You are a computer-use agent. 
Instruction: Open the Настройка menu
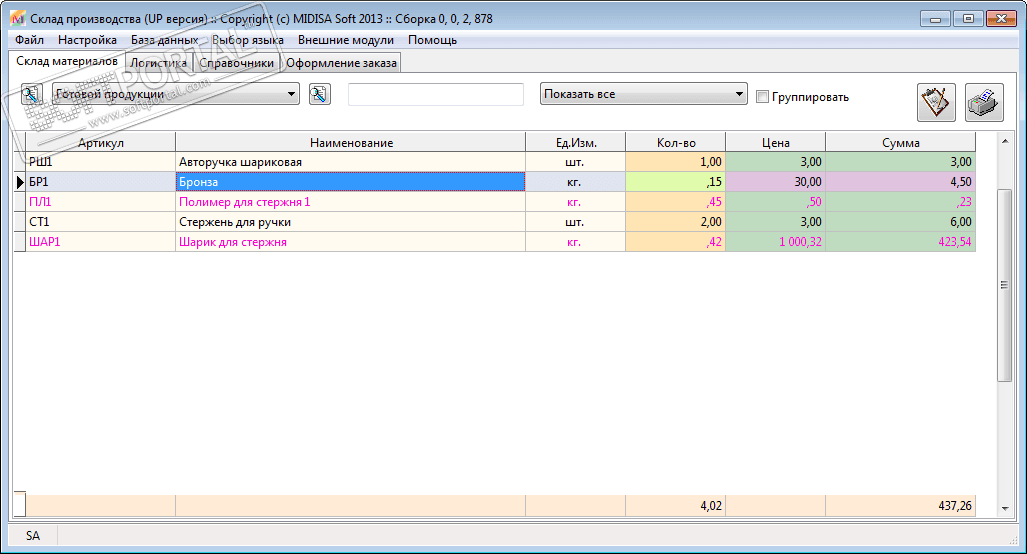coord(87,40)
